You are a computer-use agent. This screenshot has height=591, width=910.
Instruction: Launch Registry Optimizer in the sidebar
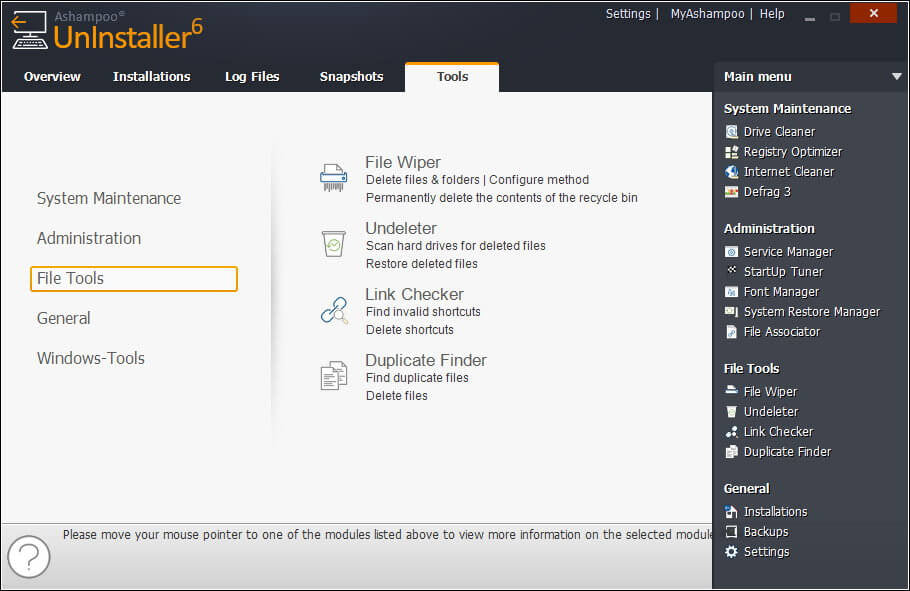[x=792, y=152]
